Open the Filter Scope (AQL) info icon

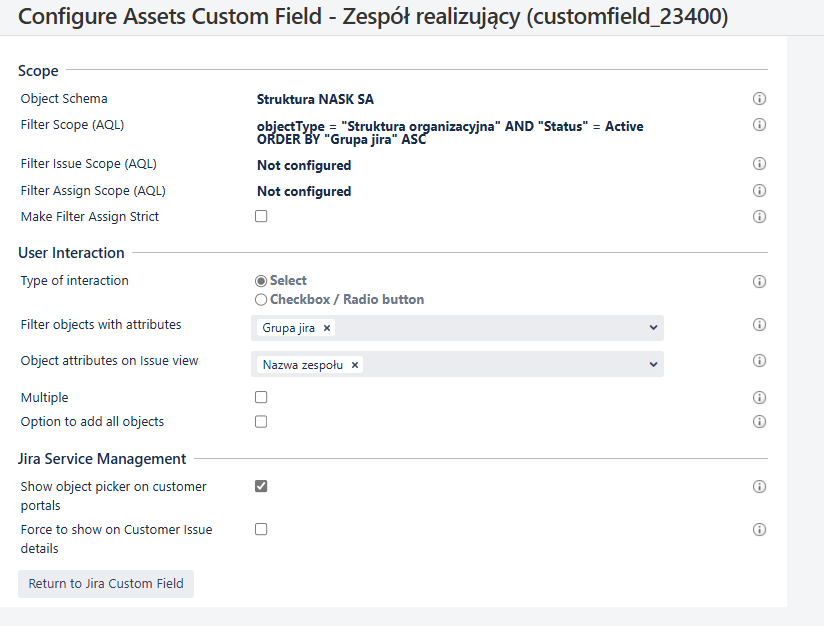point(759,125)
